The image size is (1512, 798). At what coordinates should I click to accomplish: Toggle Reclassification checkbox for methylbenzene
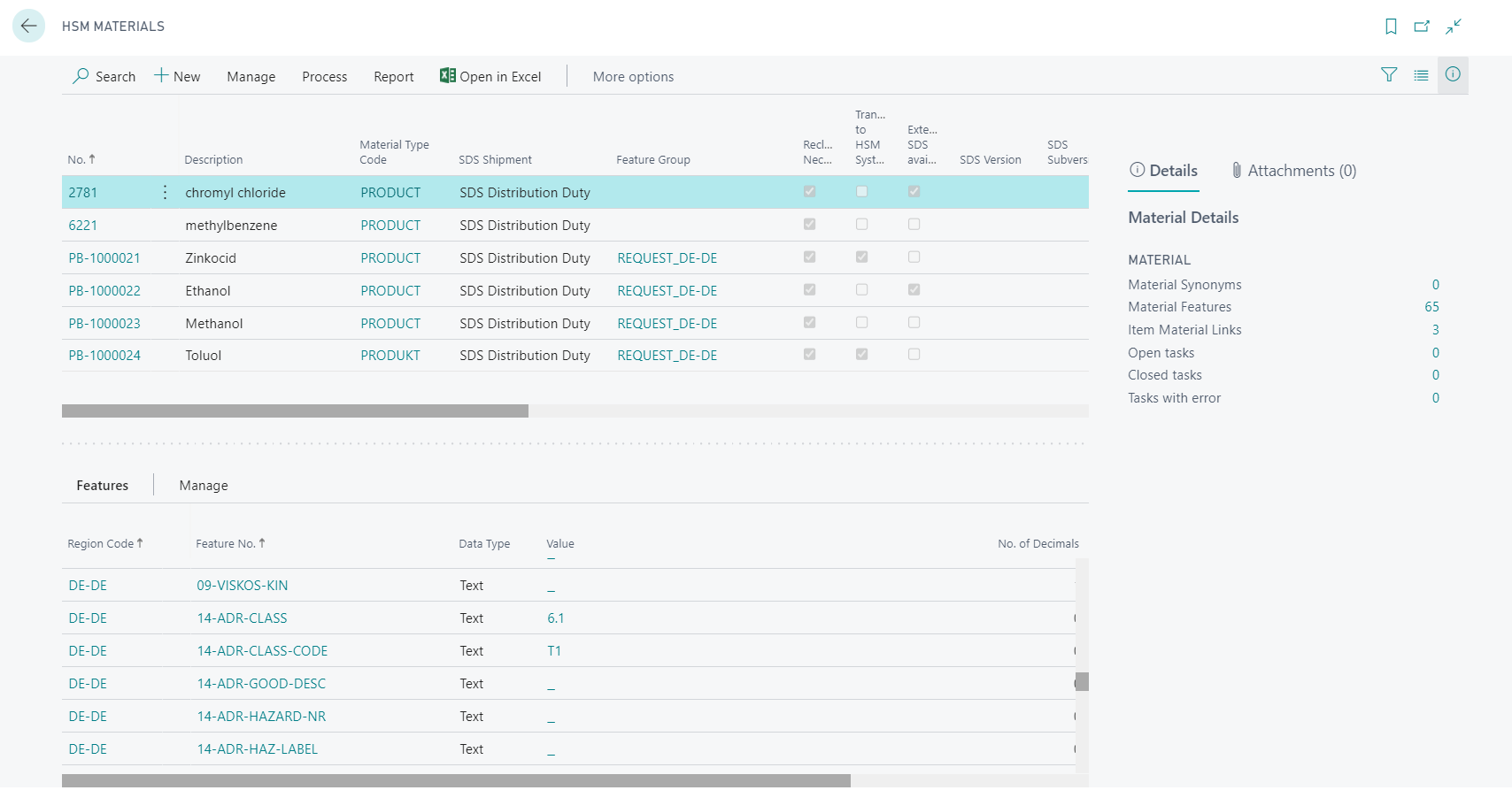click(x=809, y=224)
